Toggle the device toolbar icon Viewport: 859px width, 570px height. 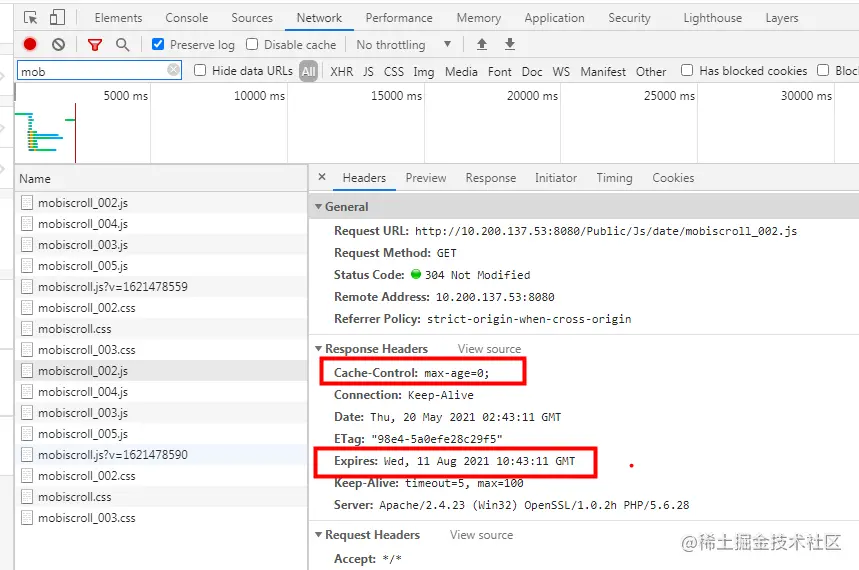point(57,18)
